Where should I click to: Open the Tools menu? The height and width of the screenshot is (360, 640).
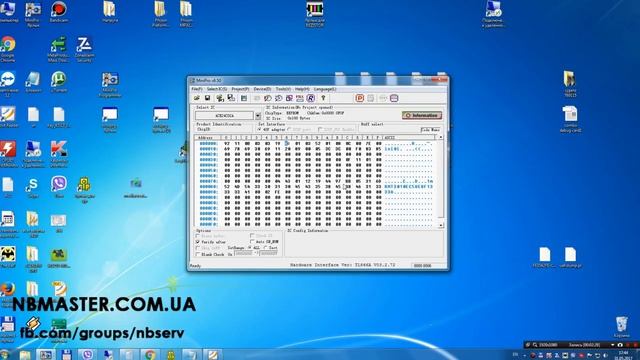point(283,89)
